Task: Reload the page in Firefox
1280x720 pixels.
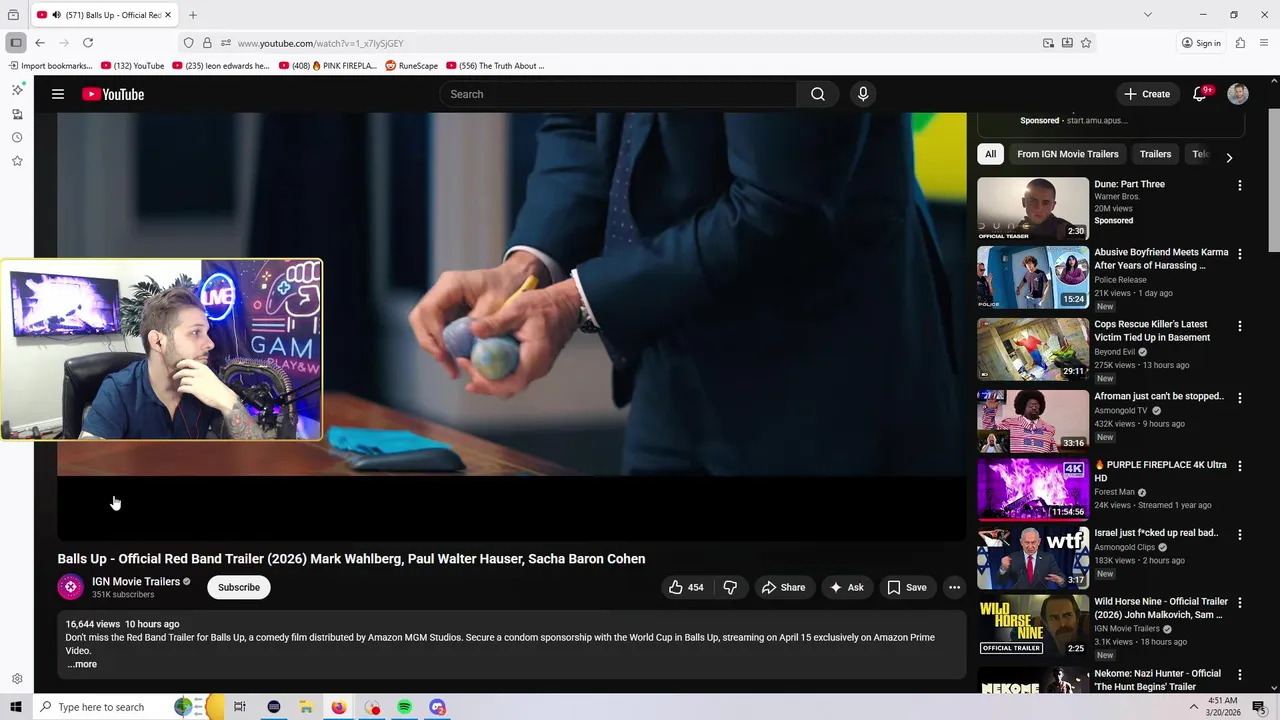Action: tap(88, 43)
